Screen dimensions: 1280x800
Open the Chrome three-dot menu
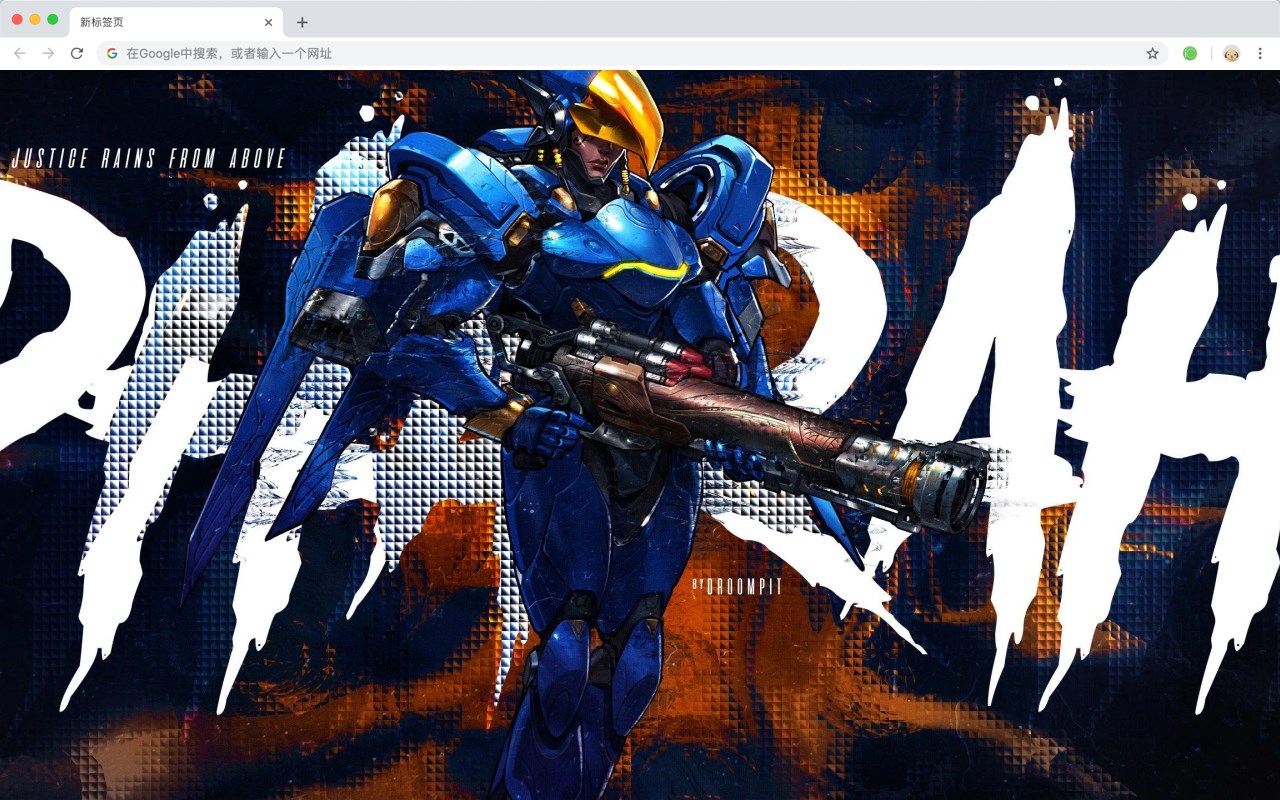point(1260,53)
